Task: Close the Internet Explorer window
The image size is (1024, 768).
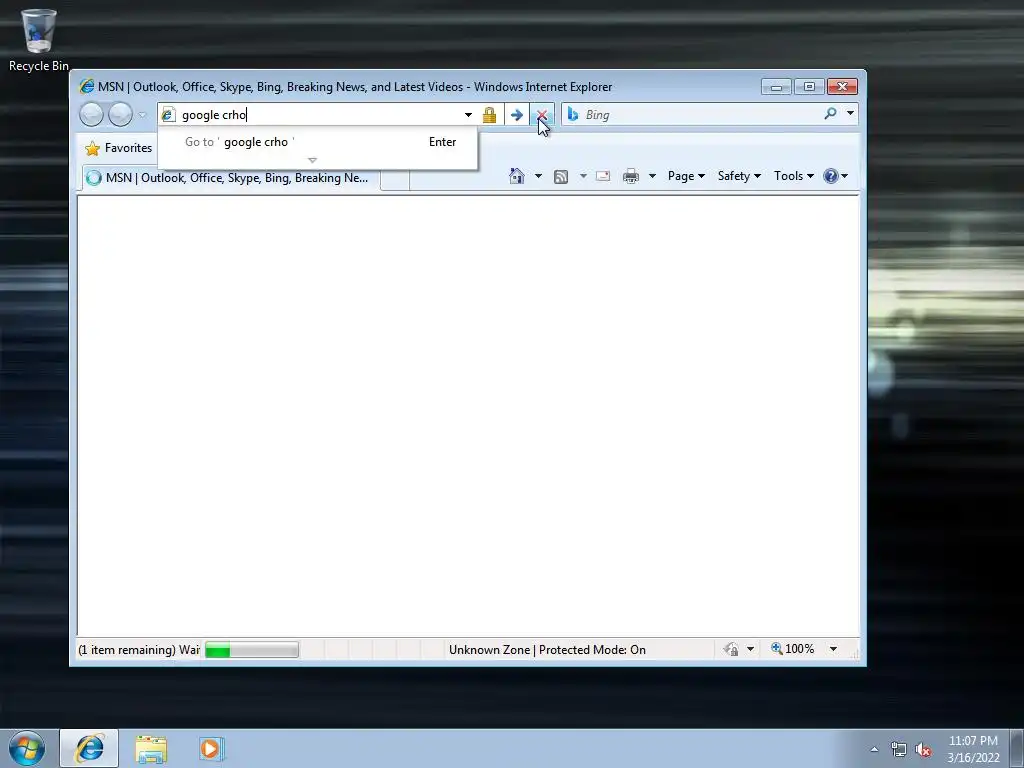Action: pos(842,87)
